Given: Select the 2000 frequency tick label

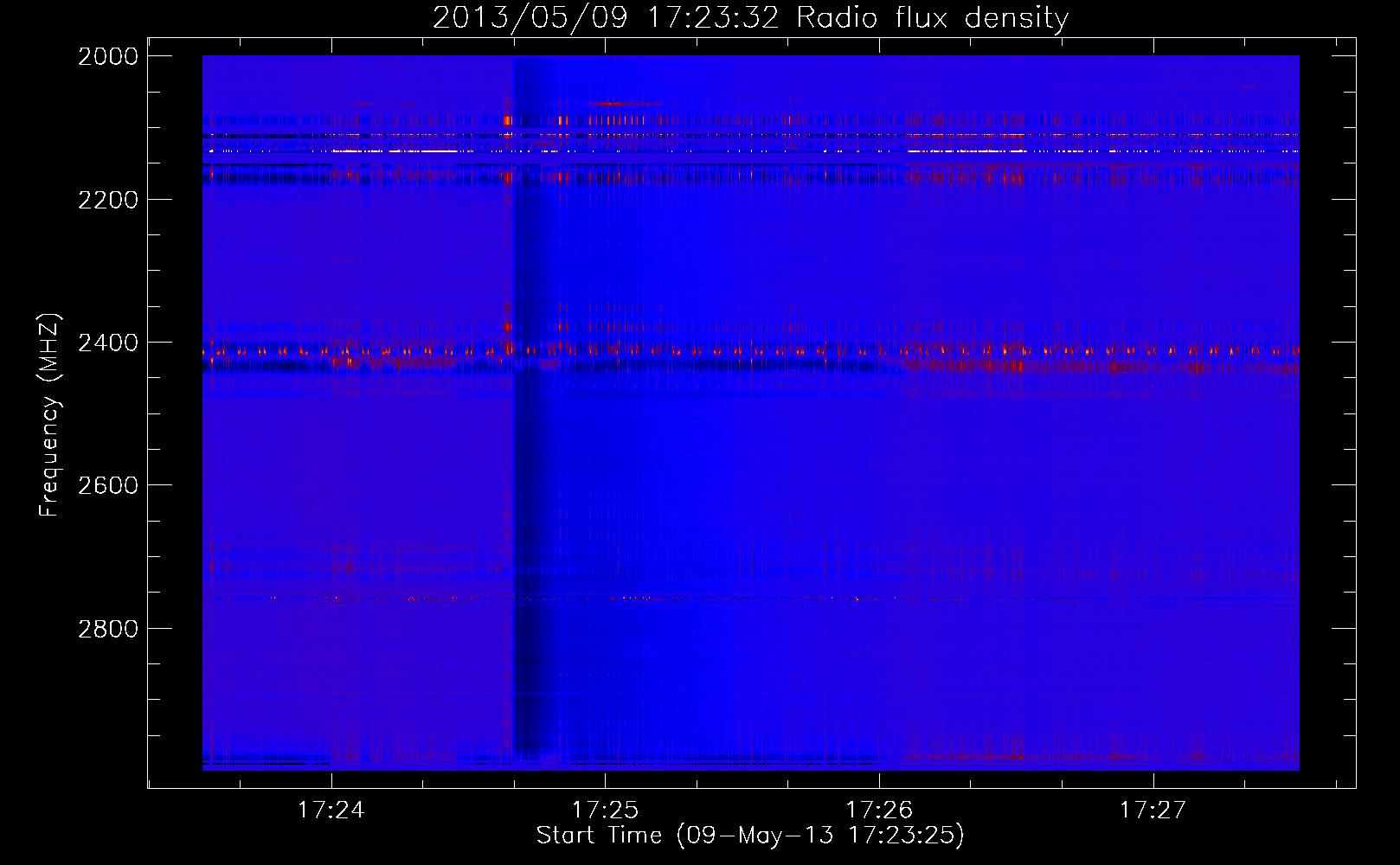Looking at the screenshot, I should pyautogui.click(x=107, y=56).
